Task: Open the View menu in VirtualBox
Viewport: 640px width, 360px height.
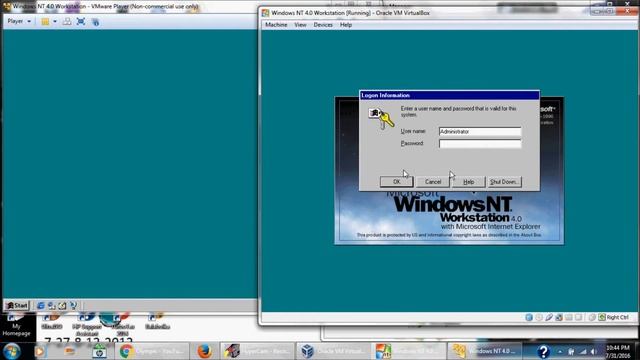Action: tap(300, 25)
